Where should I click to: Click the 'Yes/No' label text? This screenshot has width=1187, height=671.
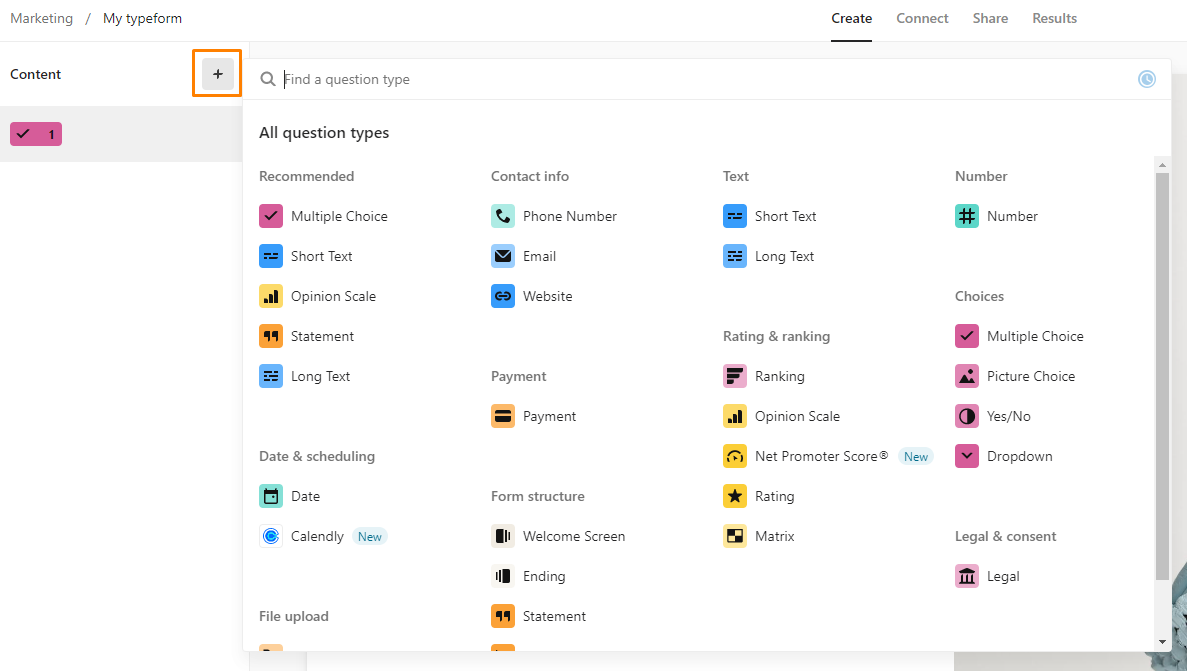coord(1008,416)
